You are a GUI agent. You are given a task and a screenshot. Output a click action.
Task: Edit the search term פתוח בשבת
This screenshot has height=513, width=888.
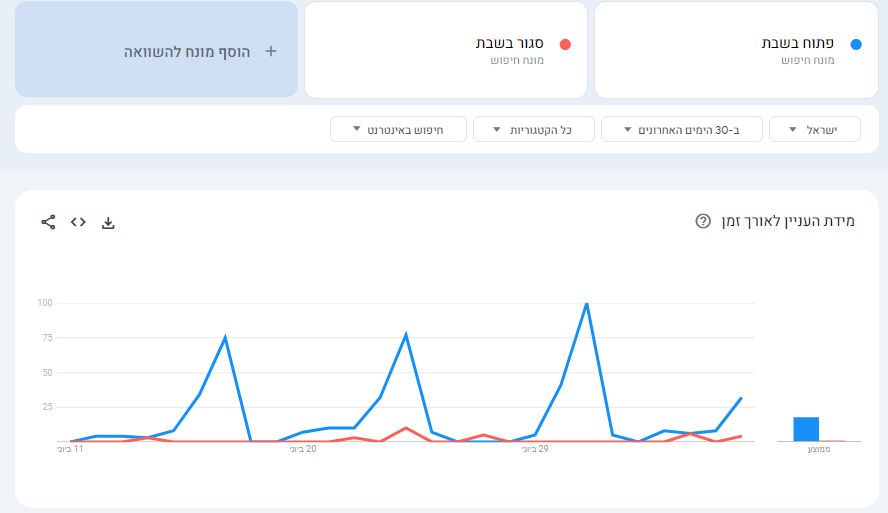(798, 43)
